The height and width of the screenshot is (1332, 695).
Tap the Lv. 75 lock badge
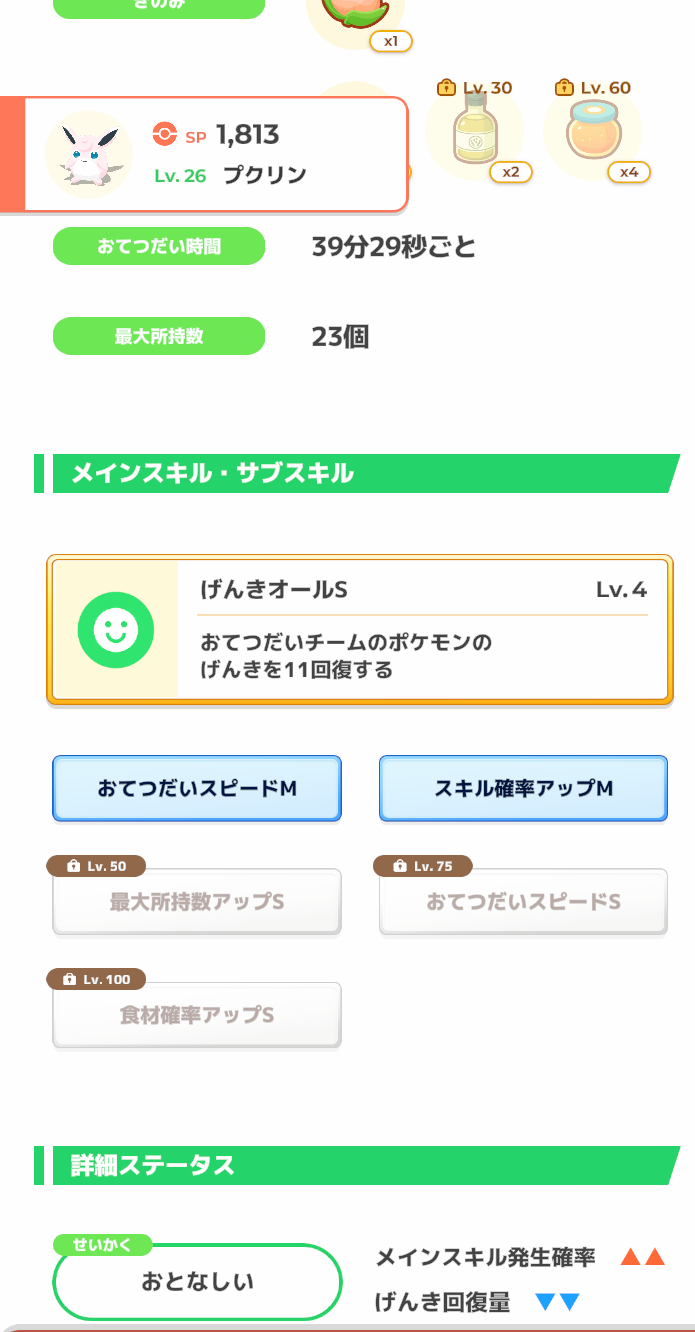coord(423,866)
